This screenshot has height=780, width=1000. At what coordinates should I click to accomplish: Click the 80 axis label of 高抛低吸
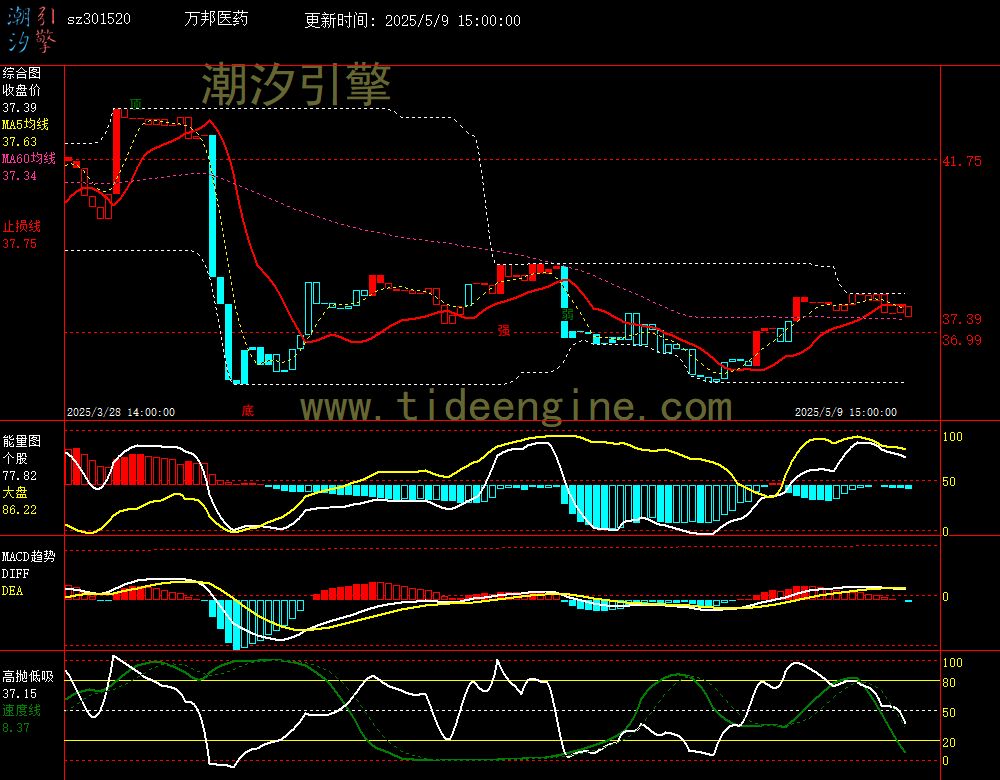tap(949, 682)
